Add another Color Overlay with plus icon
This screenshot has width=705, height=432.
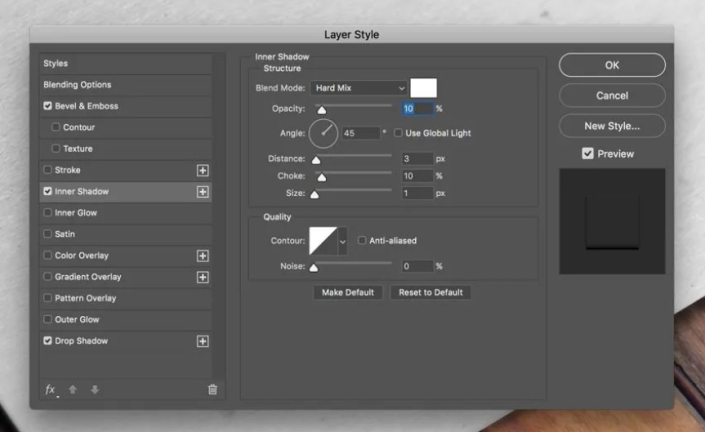(203, 256)
